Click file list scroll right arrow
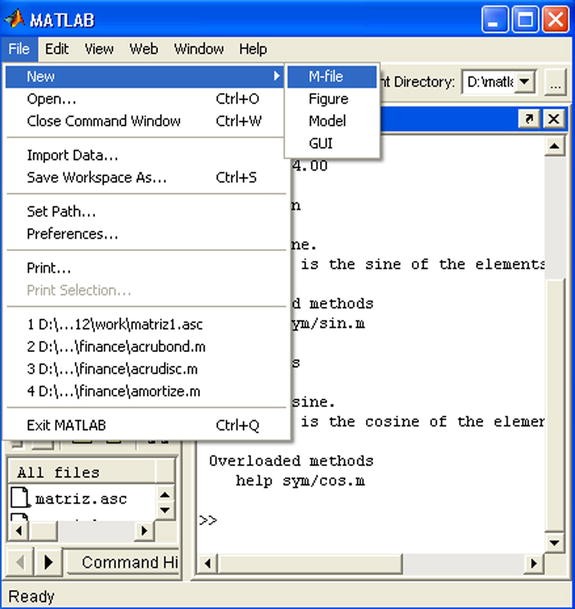 145,531
